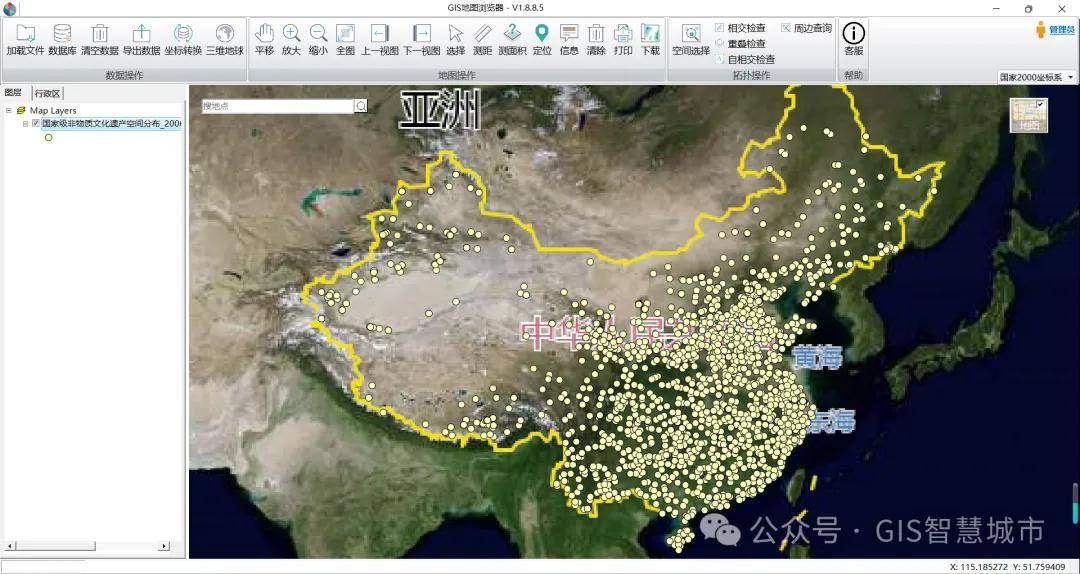Click the 搜地点 place search field
The width and height of the screenshot is (1080, 574).
coord(277,105)
